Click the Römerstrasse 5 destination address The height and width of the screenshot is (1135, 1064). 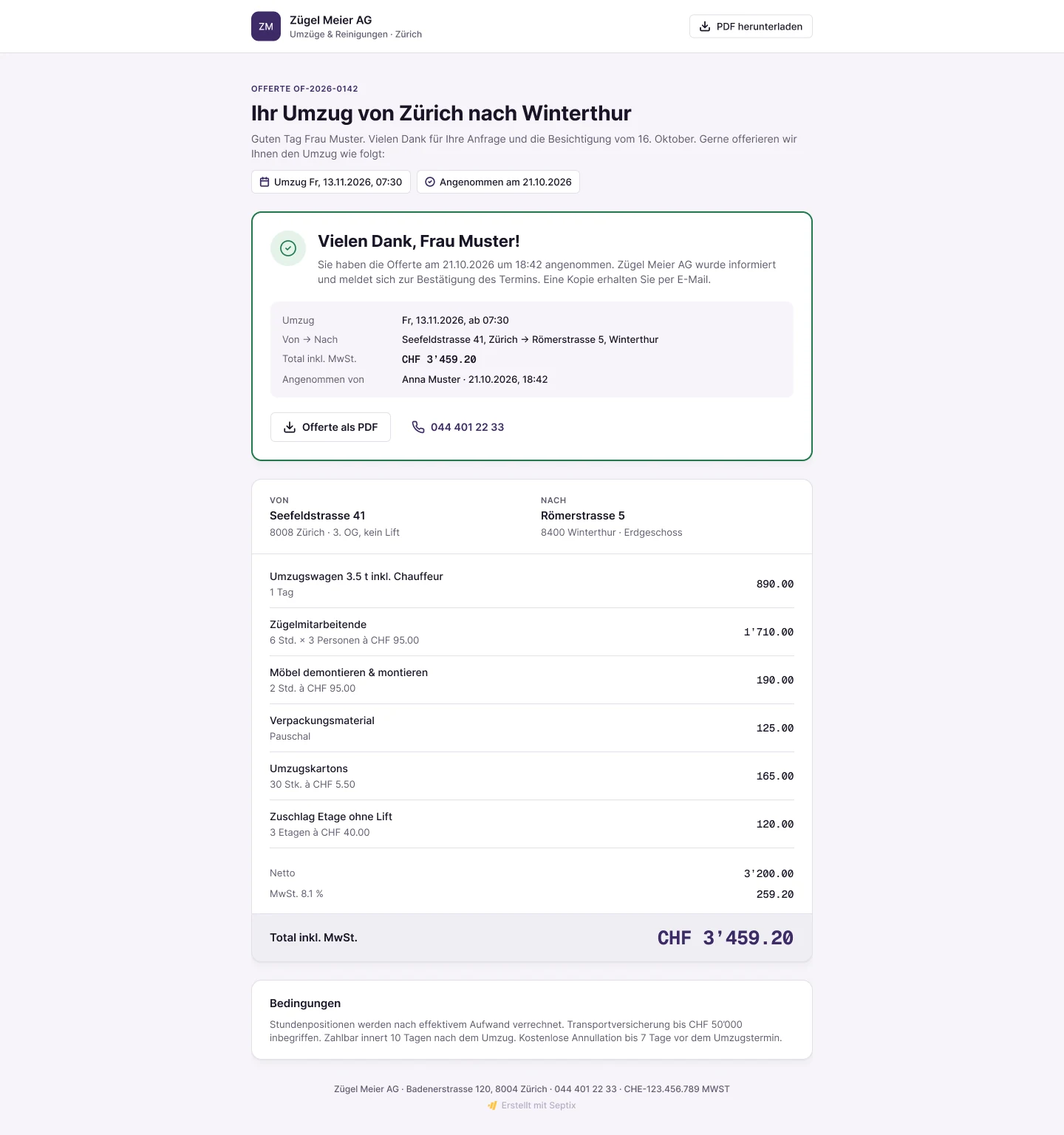tap(583, 516)
